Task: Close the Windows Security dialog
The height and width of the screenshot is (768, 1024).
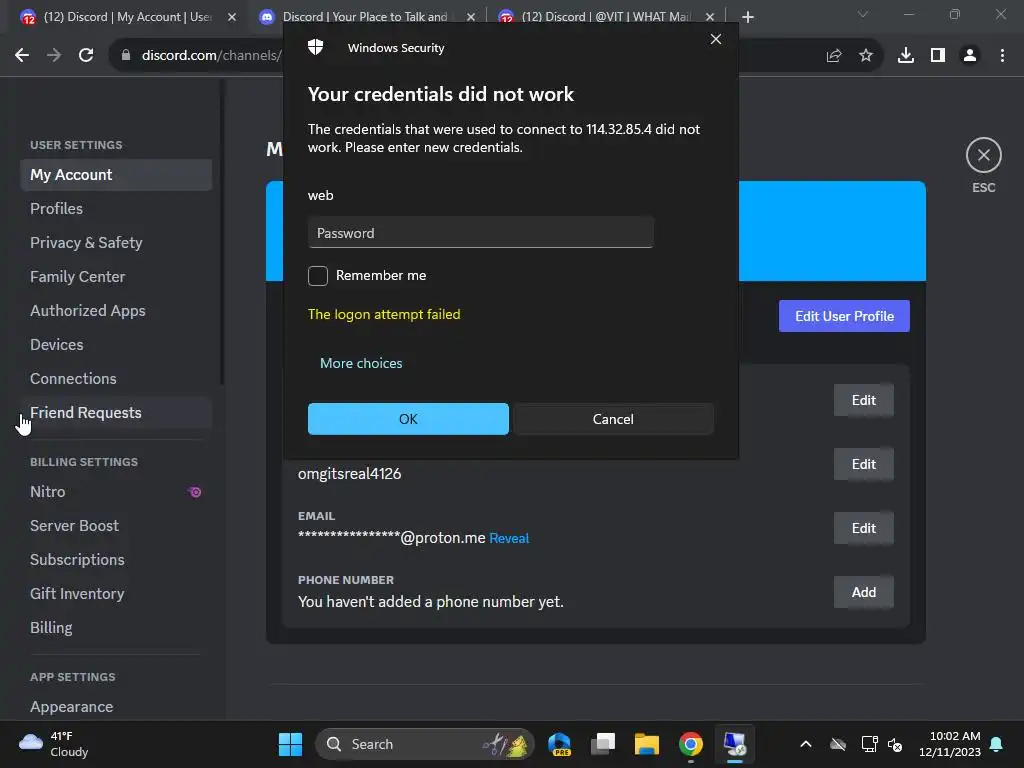Action: (x=716, y=39)
